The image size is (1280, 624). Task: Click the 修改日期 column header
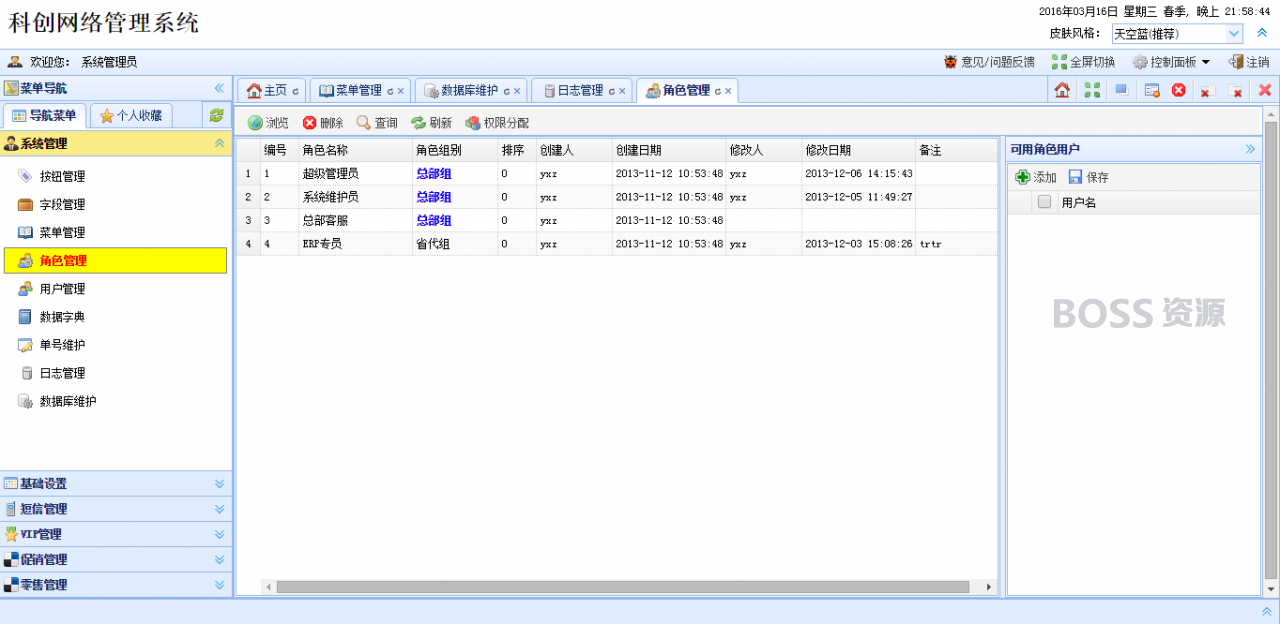(858, 150)
